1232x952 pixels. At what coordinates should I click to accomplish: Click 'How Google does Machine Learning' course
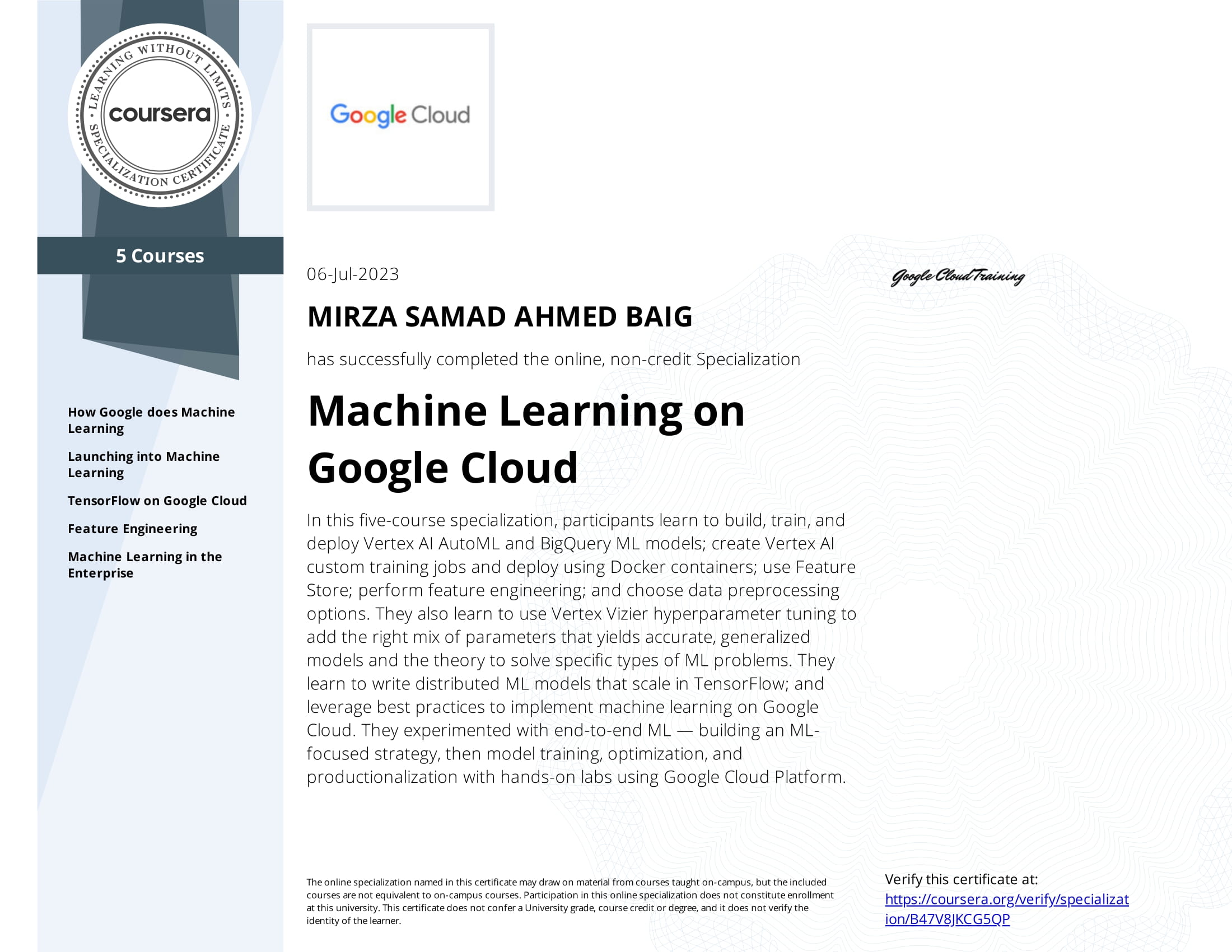(151, 420)
